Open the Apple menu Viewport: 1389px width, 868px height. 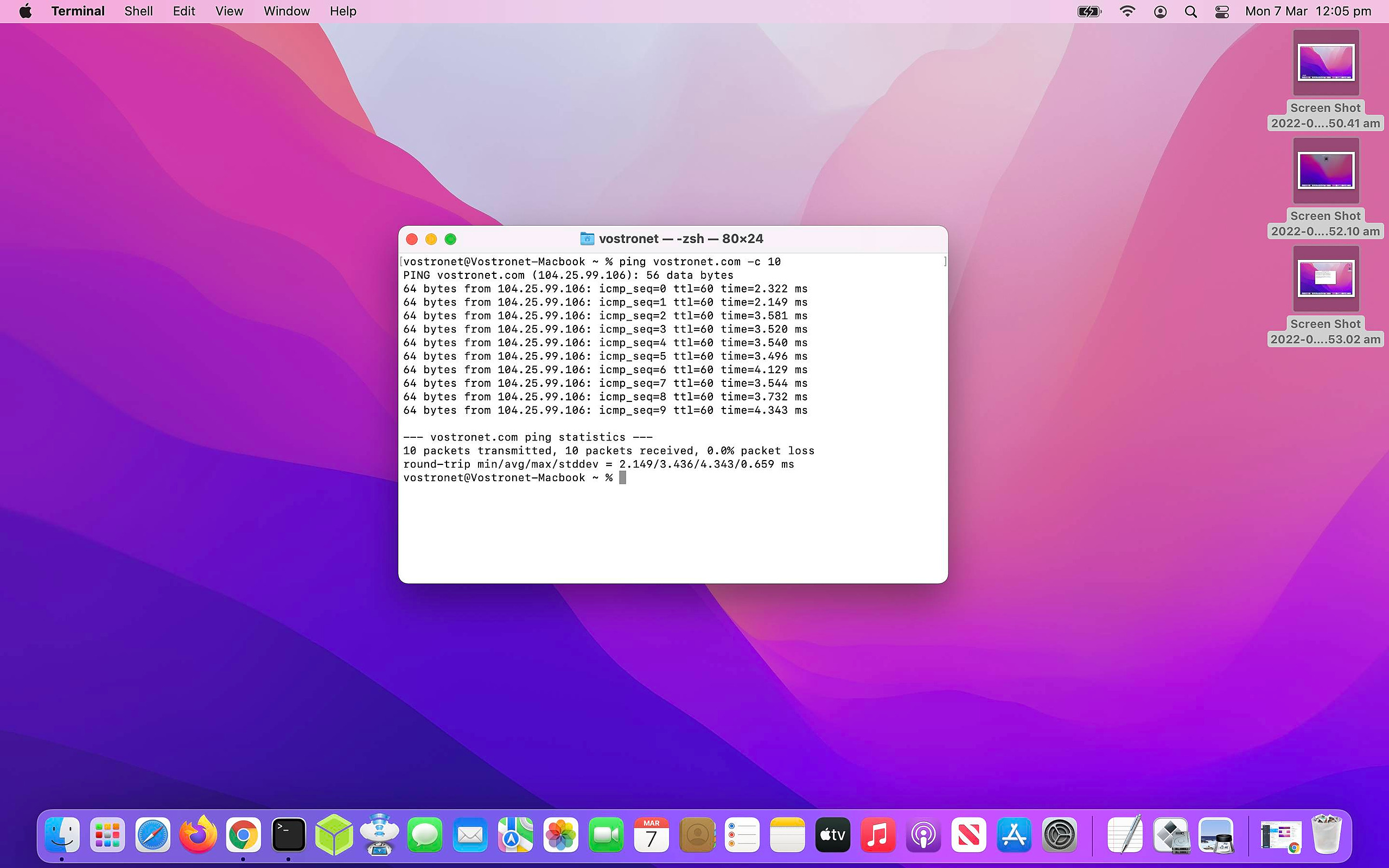click(26, 11)
